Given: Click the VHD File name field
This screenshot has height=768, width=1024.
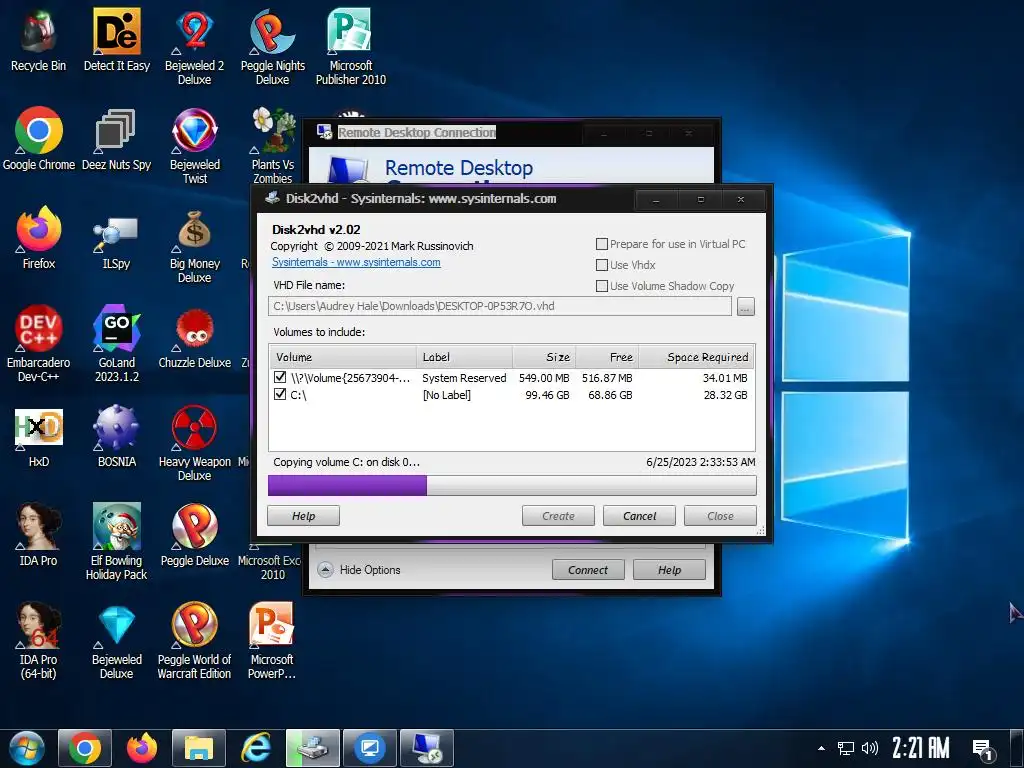Looking at the screenshot, I should pos(500,306).
